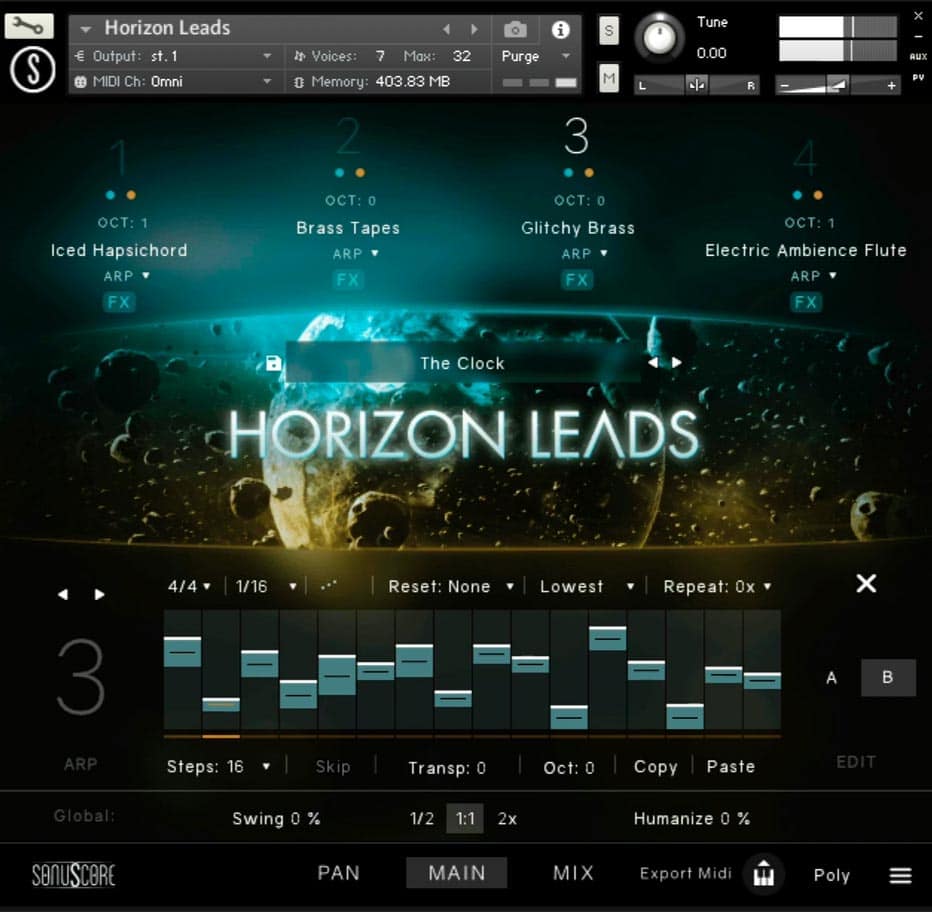This screenshot has width=932, height=912.
Task: Open FX for Iced Hapsichord
Action: 119,302
